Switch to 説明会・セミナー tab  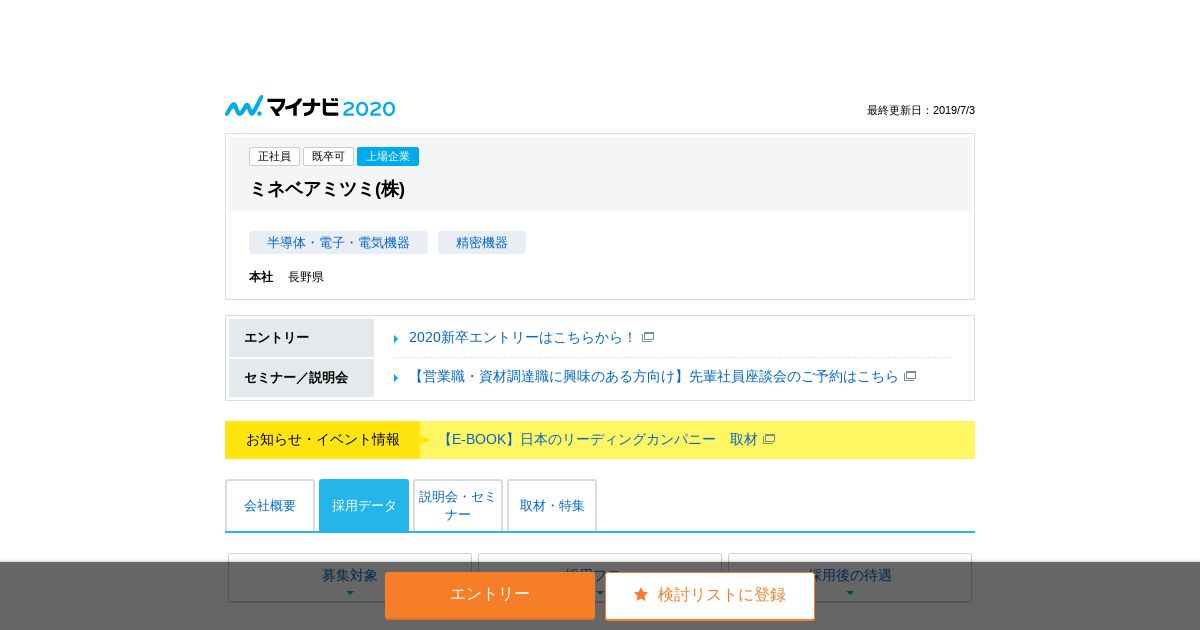pyautogui.click(x=458, y=506)
